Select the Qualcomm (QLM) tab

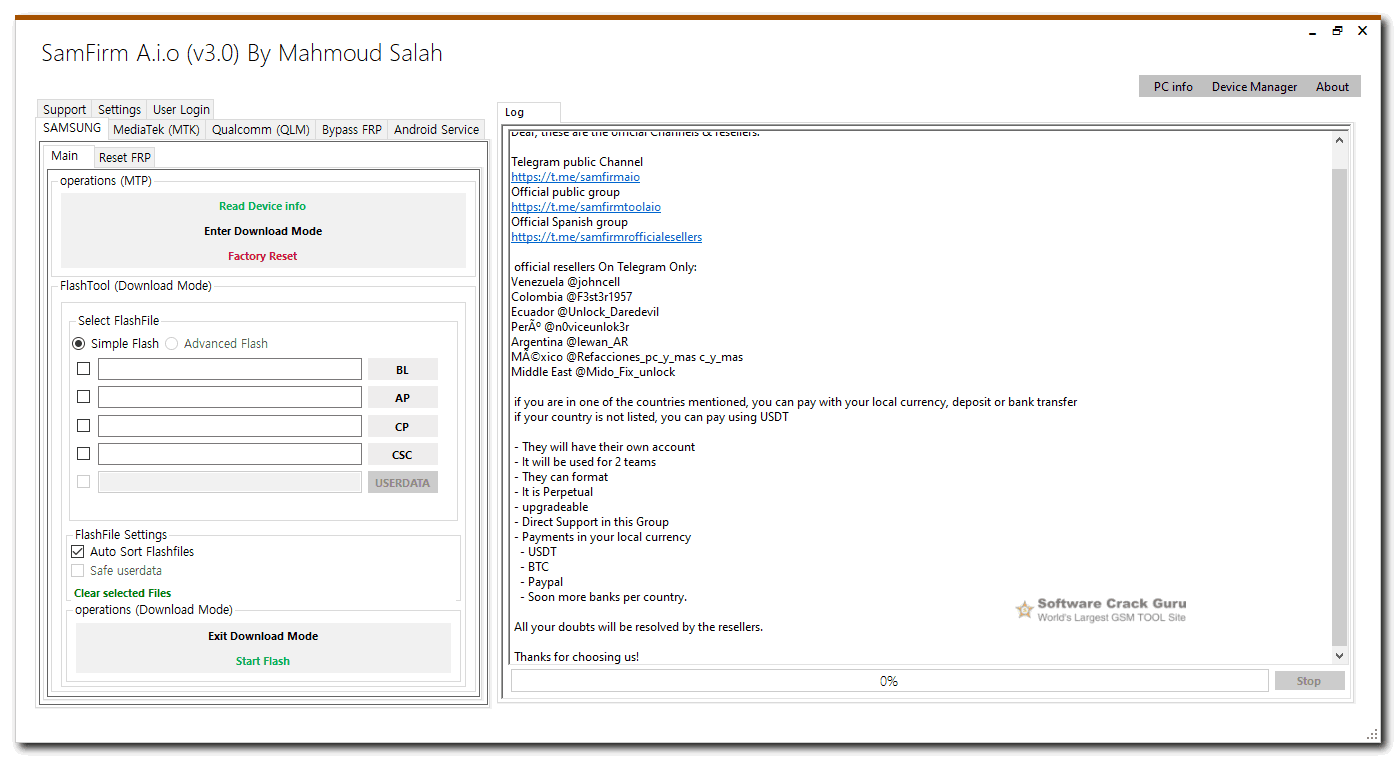[x=260, y=130]
